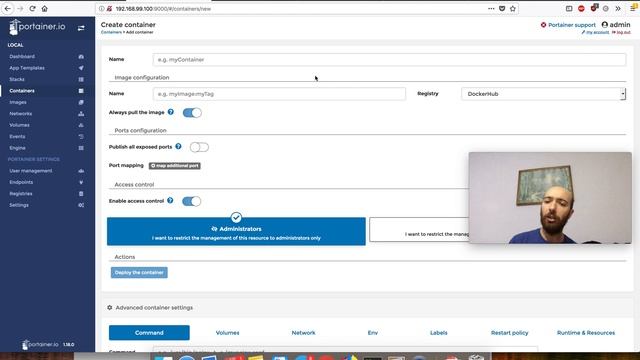Select Containers in the sidebar
The width and height of the screenshot is (640, 360).
(22, 91)
